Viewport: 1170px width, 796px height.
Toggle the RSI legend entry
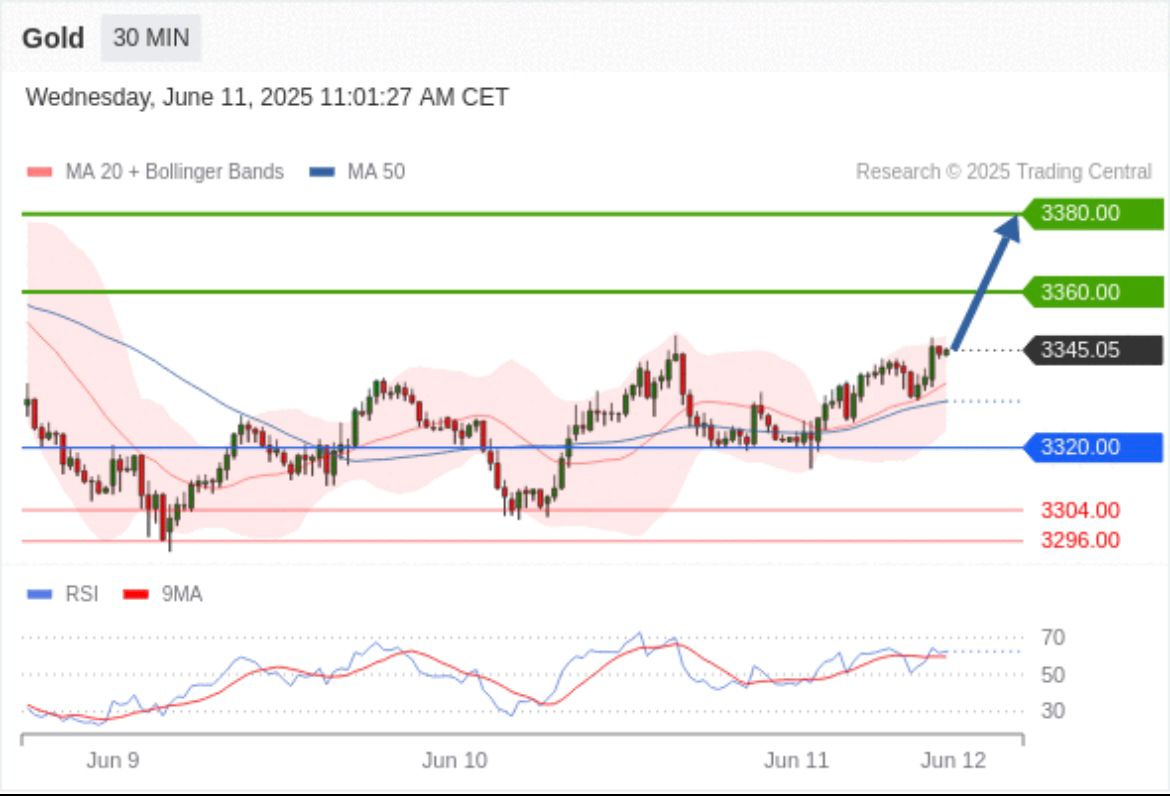point(82,594)
